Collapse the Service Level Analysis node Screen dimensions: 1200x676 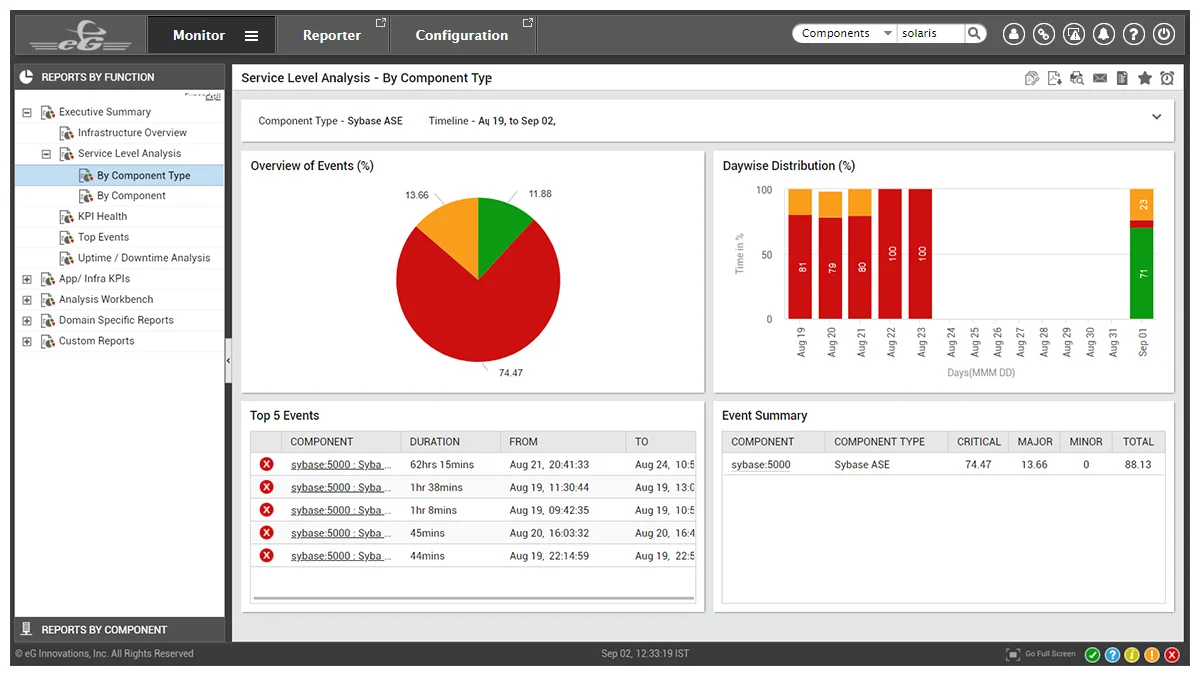coord(46,154)
